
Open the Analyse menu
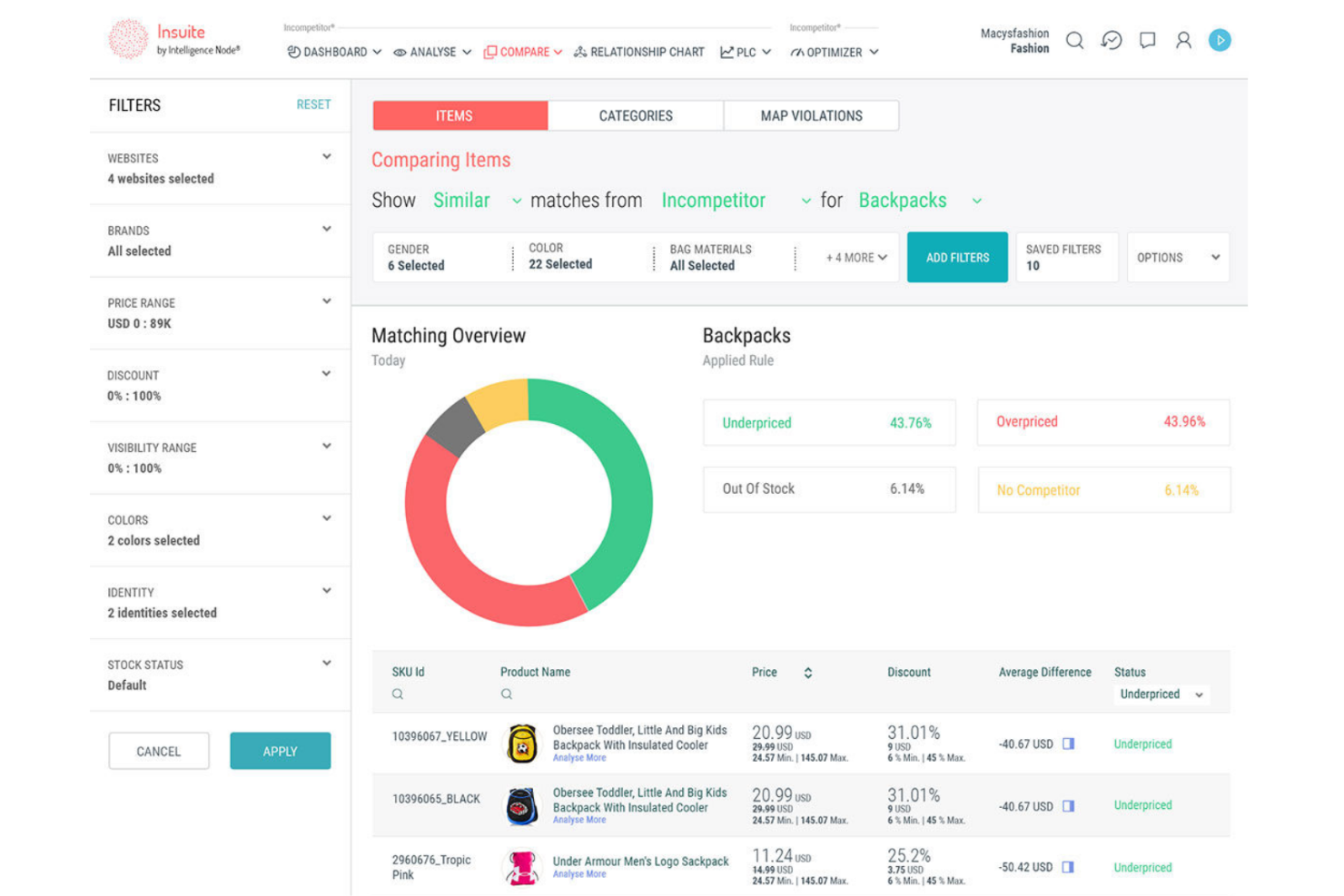432,52
